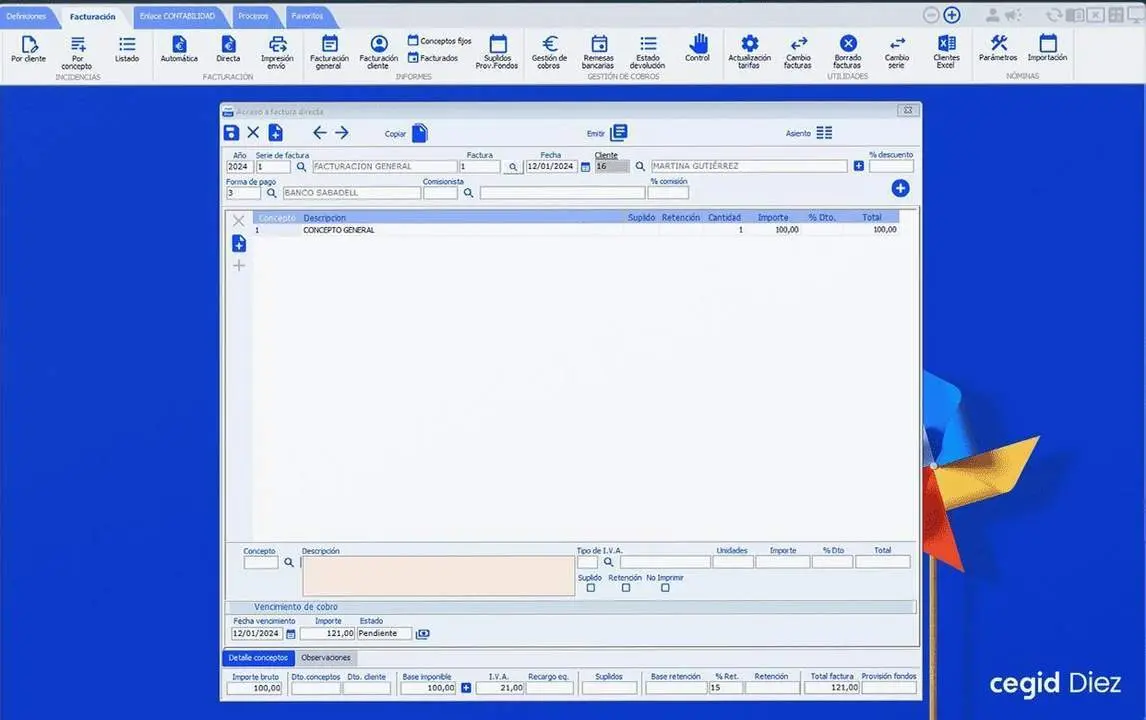
Task: Open Gestión de cobros
Action: click(x=550, y=52)
